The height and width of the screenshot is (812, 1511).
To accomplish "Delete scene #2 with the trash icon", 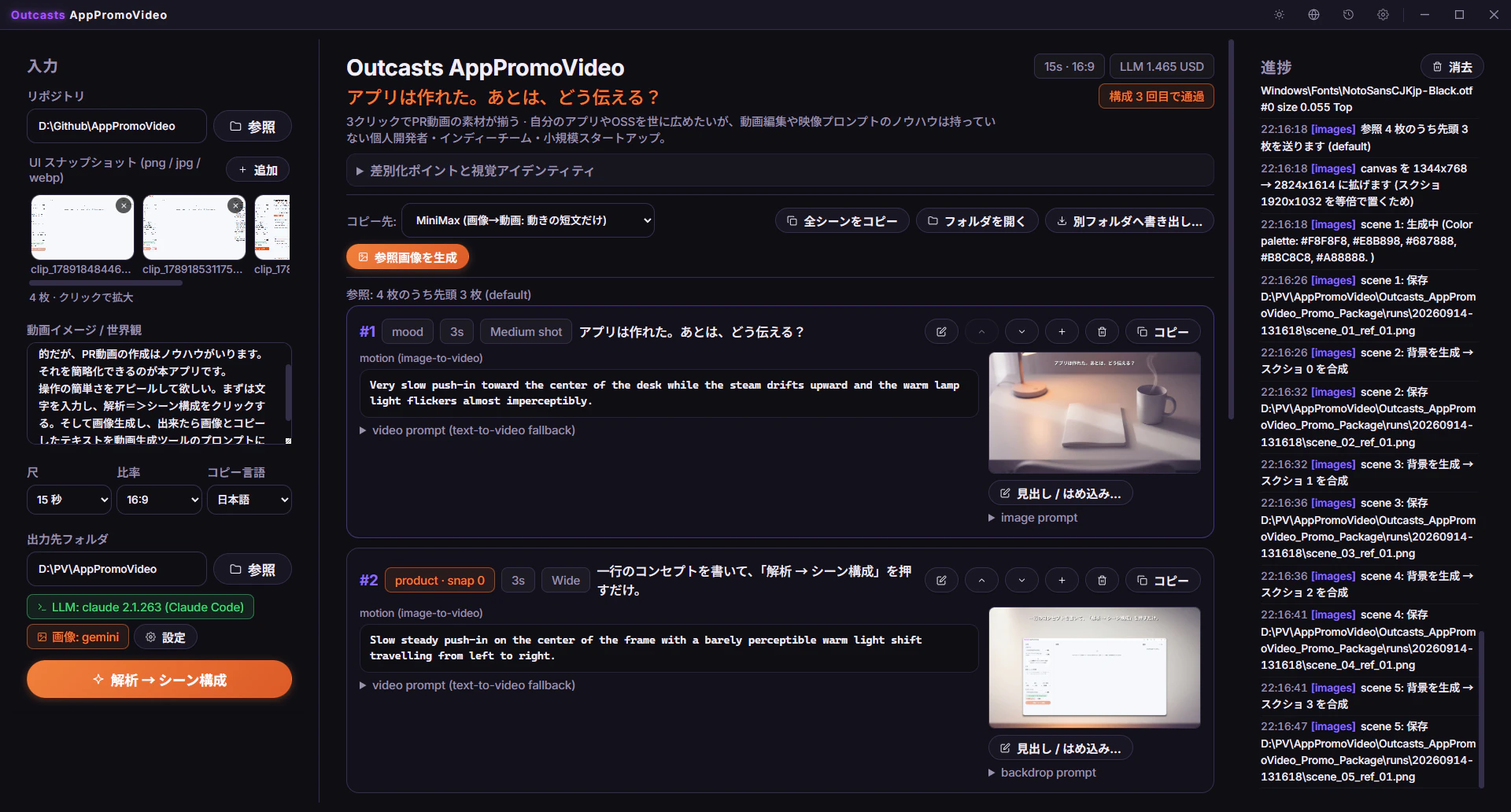I will pyautogui.click(x=1102, y=581).
